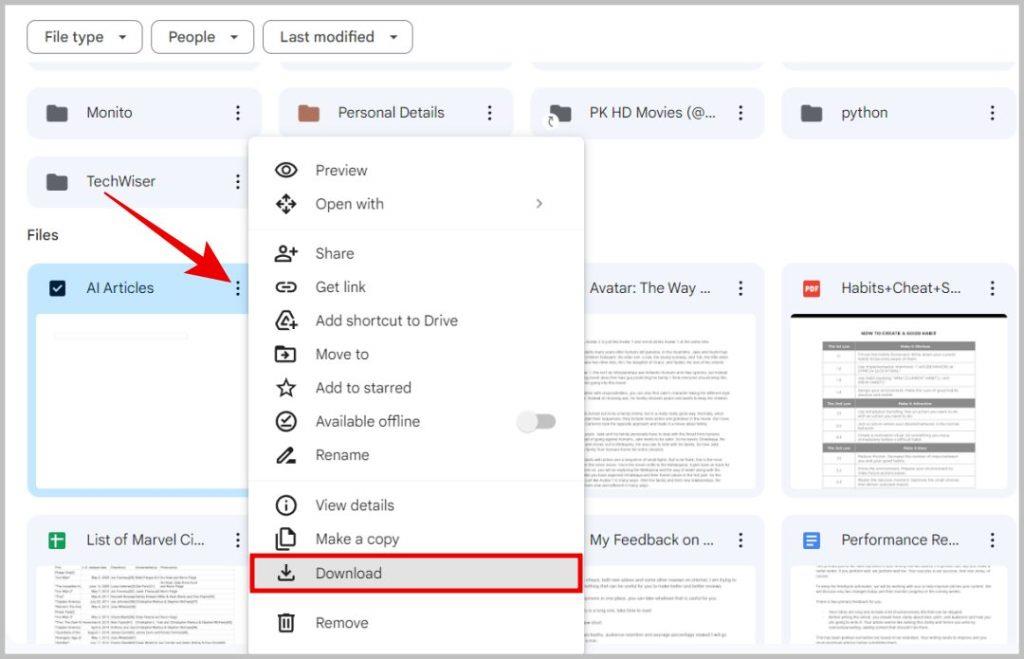Click Add to starred option
The image size is (1024, 659).
[416, 388]
